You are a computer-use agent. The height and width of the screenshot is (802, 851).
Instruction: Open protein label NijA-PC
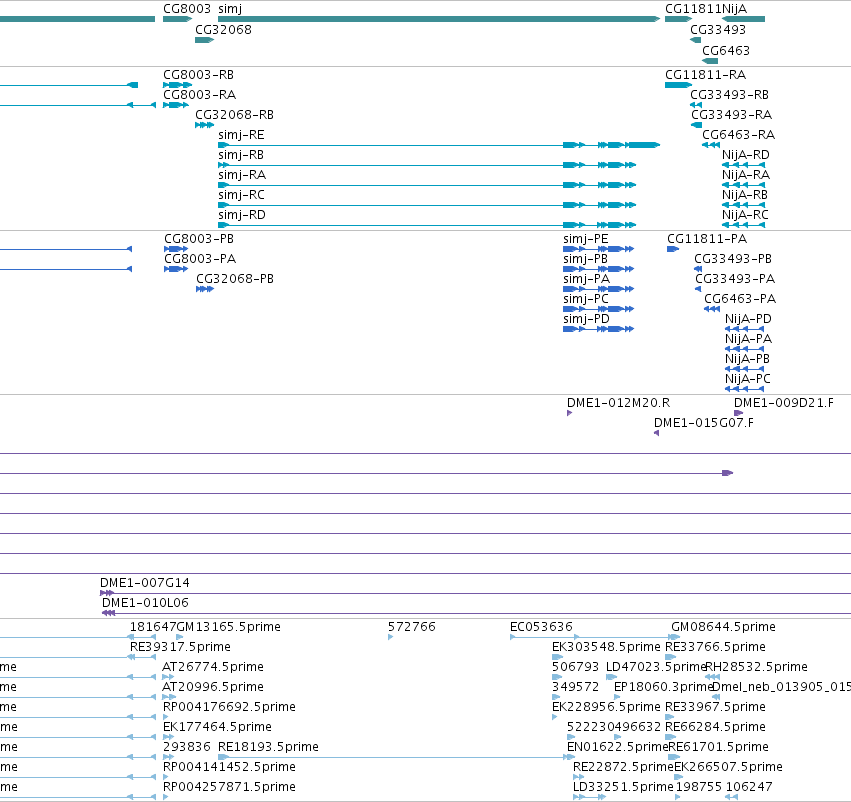[x=748, y=379]
